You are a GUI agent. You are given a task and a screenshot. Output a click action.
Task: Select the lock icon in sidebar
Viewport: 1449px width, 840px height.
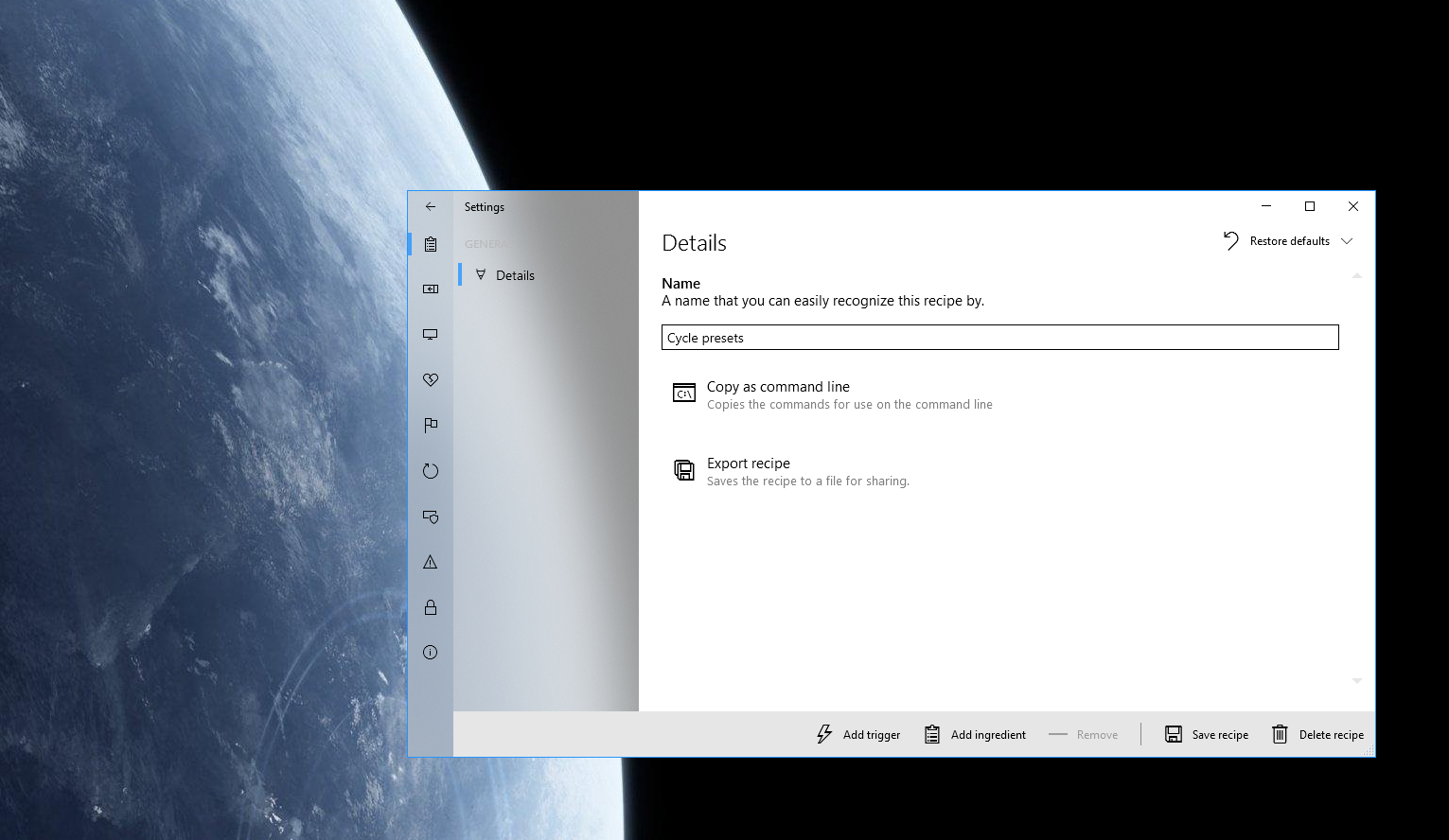tap(431, 606)
